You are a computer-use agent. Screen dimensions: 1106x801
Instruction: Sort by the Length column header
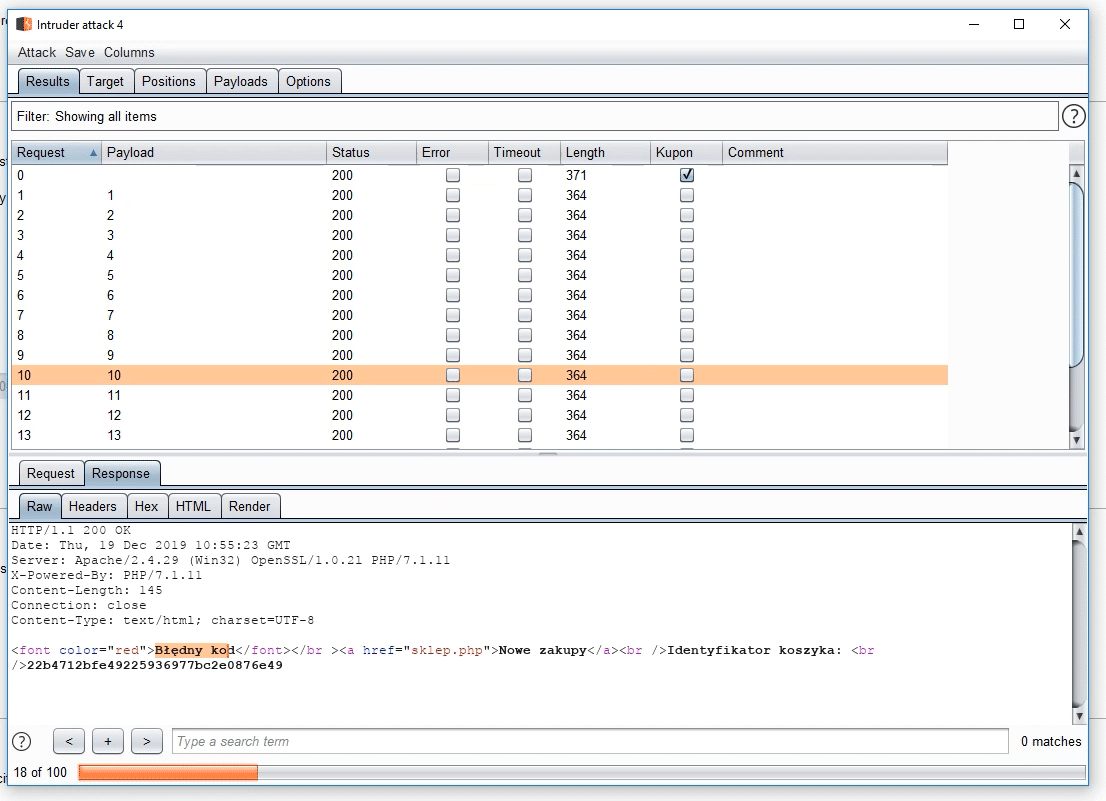point(605,152)
